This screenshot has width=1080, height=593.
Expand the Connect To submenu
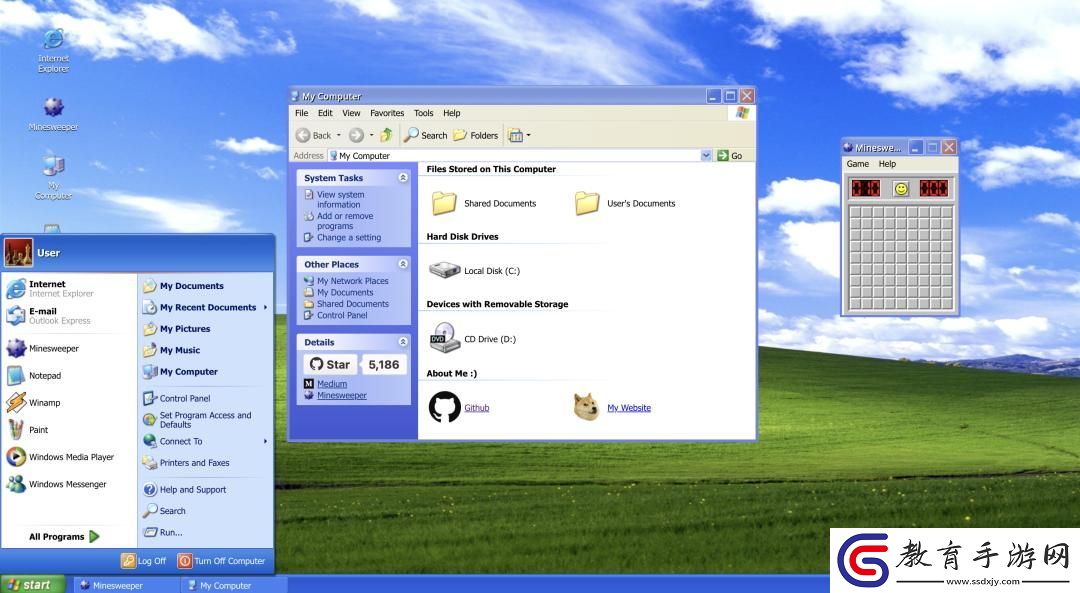(205, 441)
